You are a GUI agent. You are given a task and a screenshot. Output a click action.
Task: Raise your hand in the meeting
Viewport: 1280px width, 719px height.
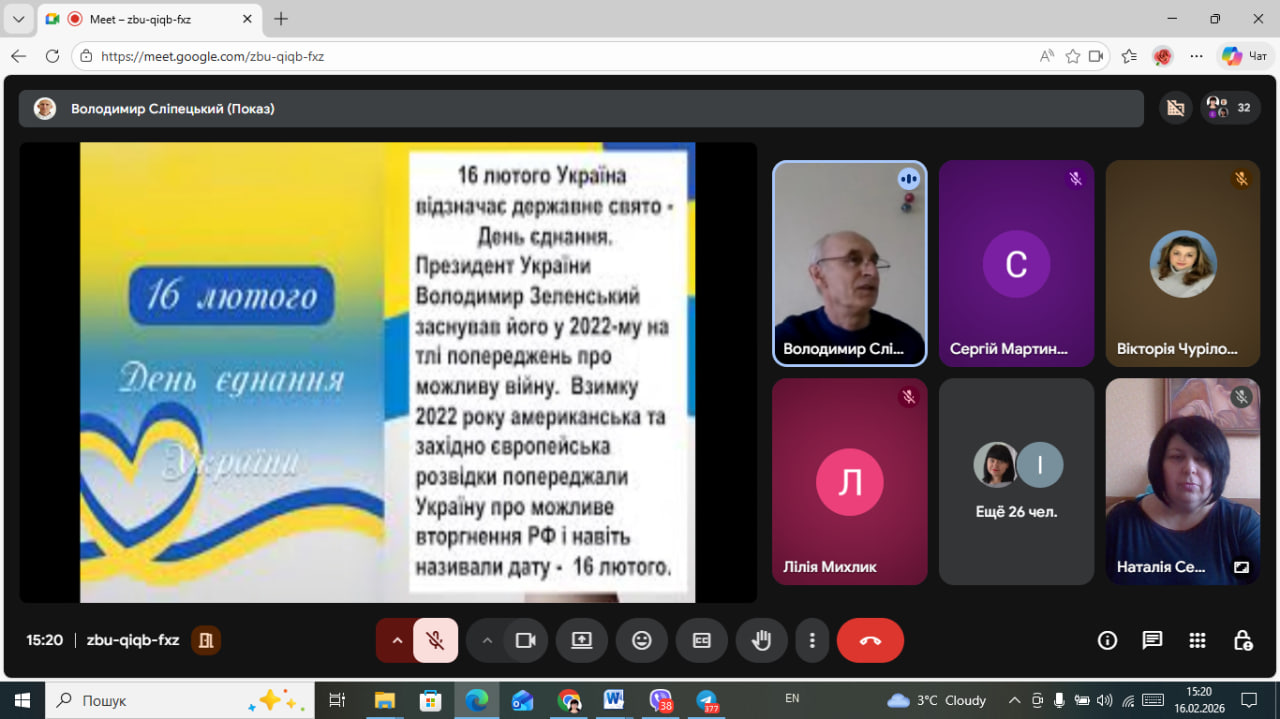pos(762,641)
